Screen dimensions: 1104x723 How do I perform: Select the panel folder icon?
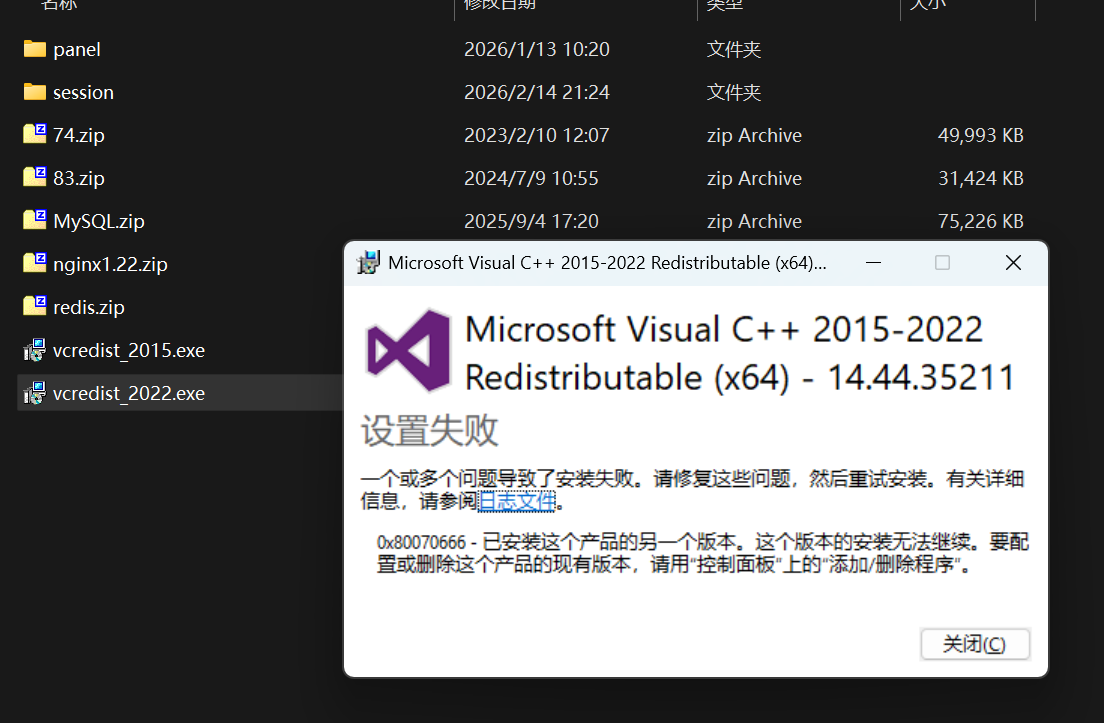point(34,49)
